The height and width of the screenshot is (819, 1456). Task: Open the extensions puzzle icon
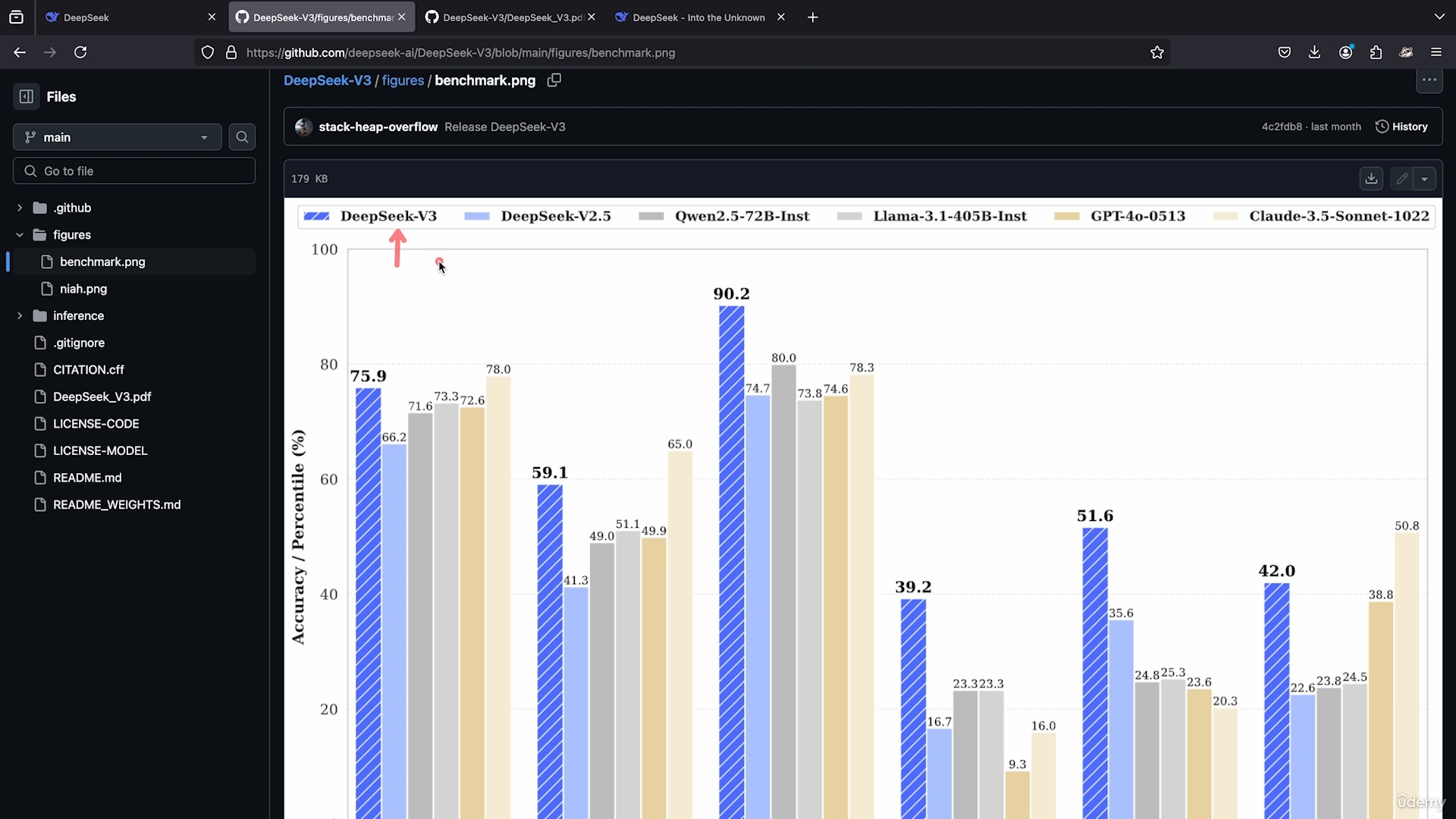click(x=1376, y=52)
